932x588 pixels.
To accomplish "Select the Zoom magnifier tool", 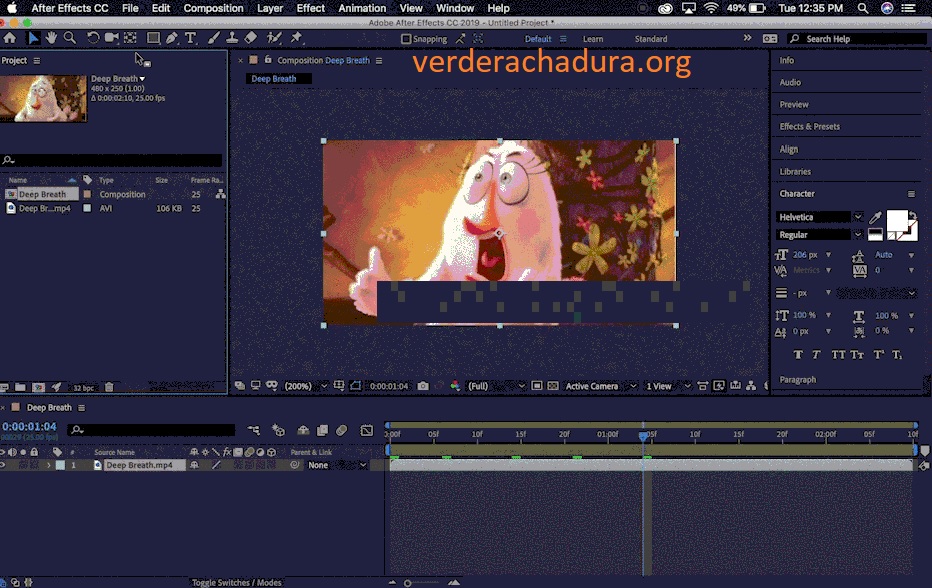I will point(70,38).
